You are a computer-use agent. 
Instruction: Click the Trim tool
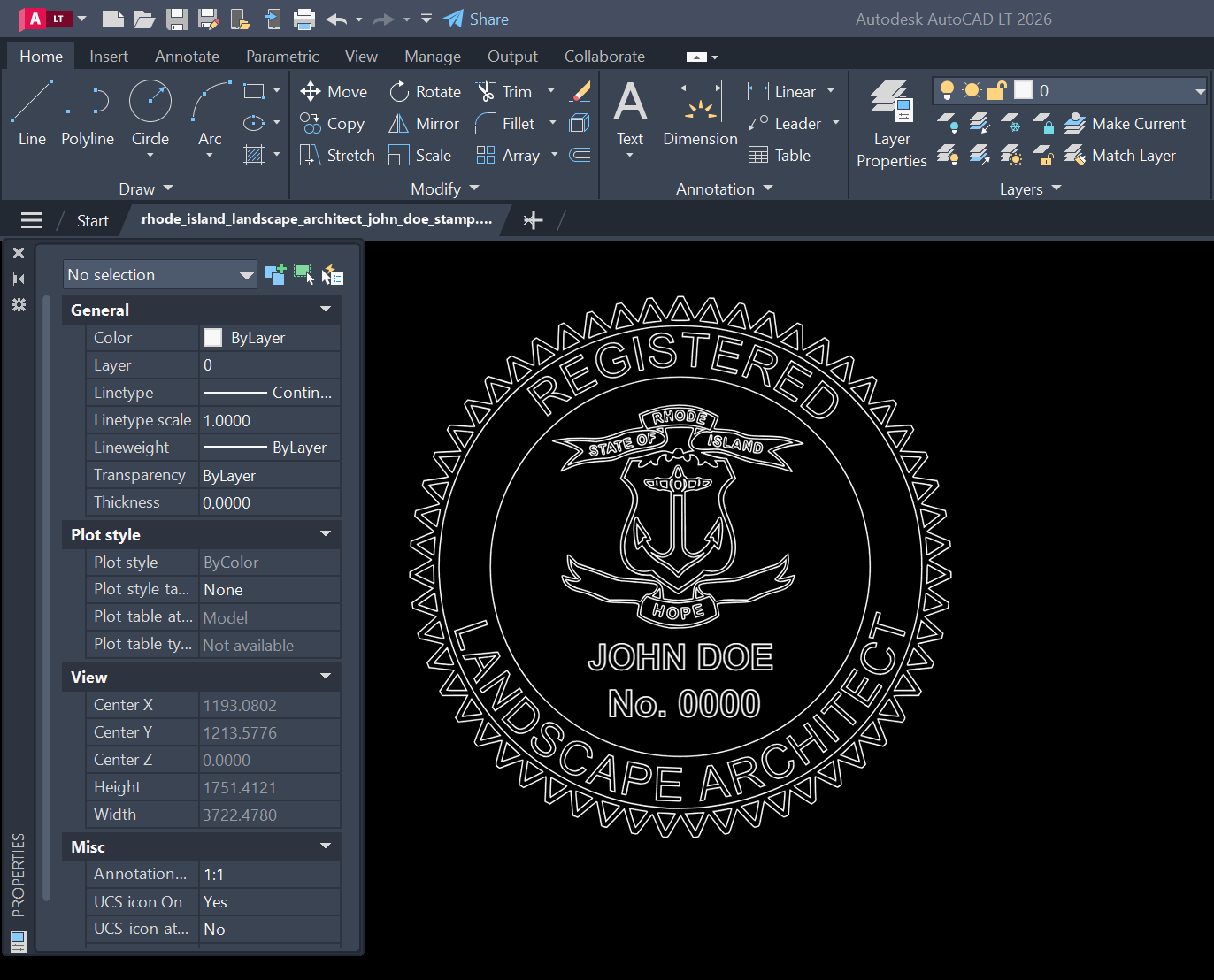pos(504,92)
